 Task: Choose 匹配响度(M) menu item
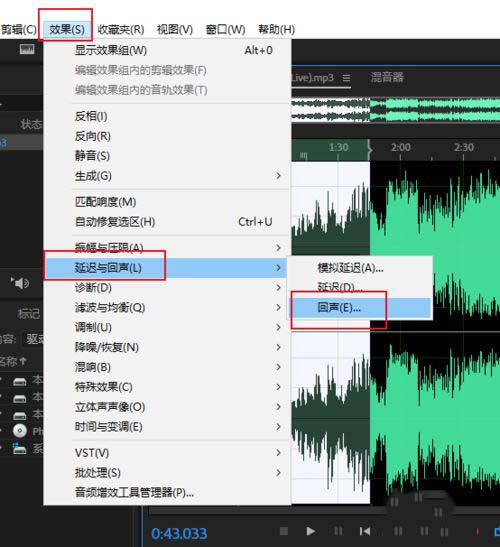(167, 202)
